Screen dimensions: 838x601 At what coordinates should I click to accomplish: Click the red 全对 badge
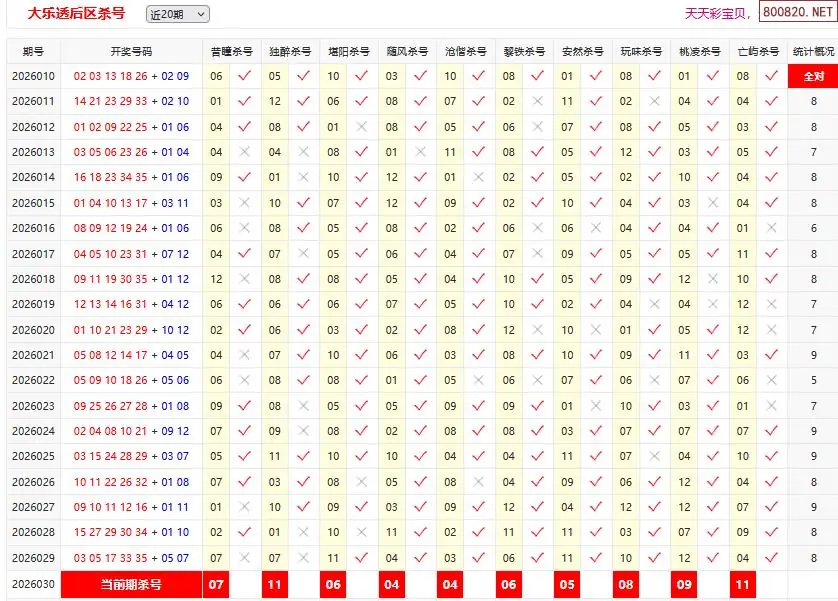813,76
